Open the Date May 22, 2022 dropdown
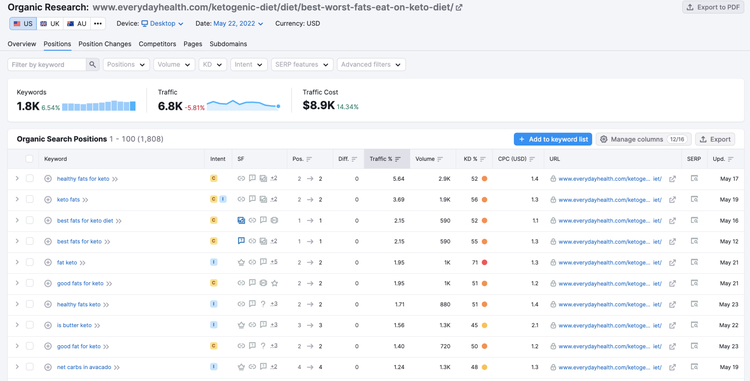750x381 pixels. [238, 23]
